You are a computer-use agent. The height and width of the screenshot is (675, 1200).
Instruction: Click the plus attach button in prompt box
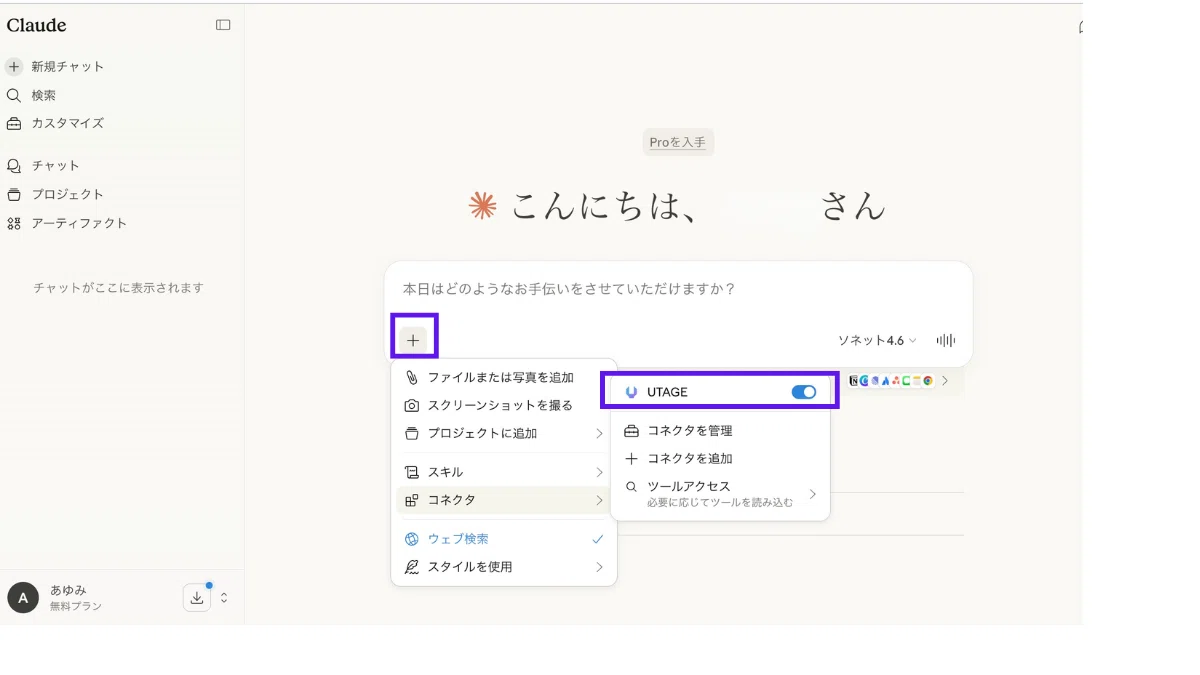[413, 340]
